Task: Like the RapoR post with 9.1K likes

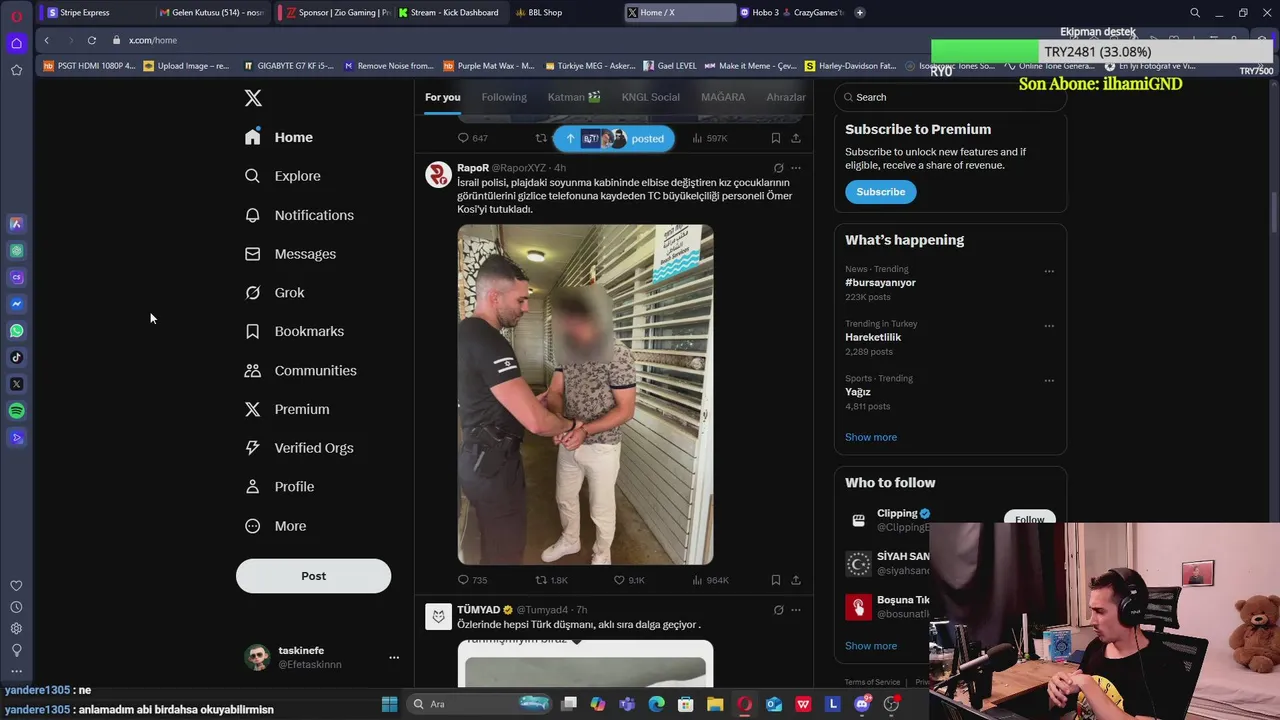Action: point(628,580)
